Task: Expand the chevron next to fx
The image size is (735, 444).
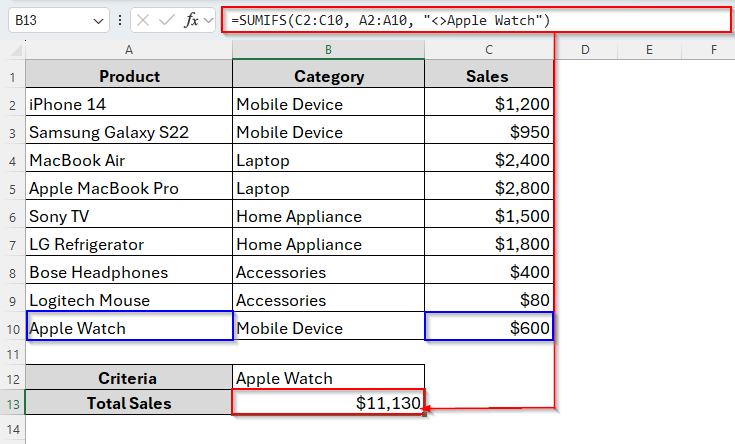Action: (x=208, y=21)
